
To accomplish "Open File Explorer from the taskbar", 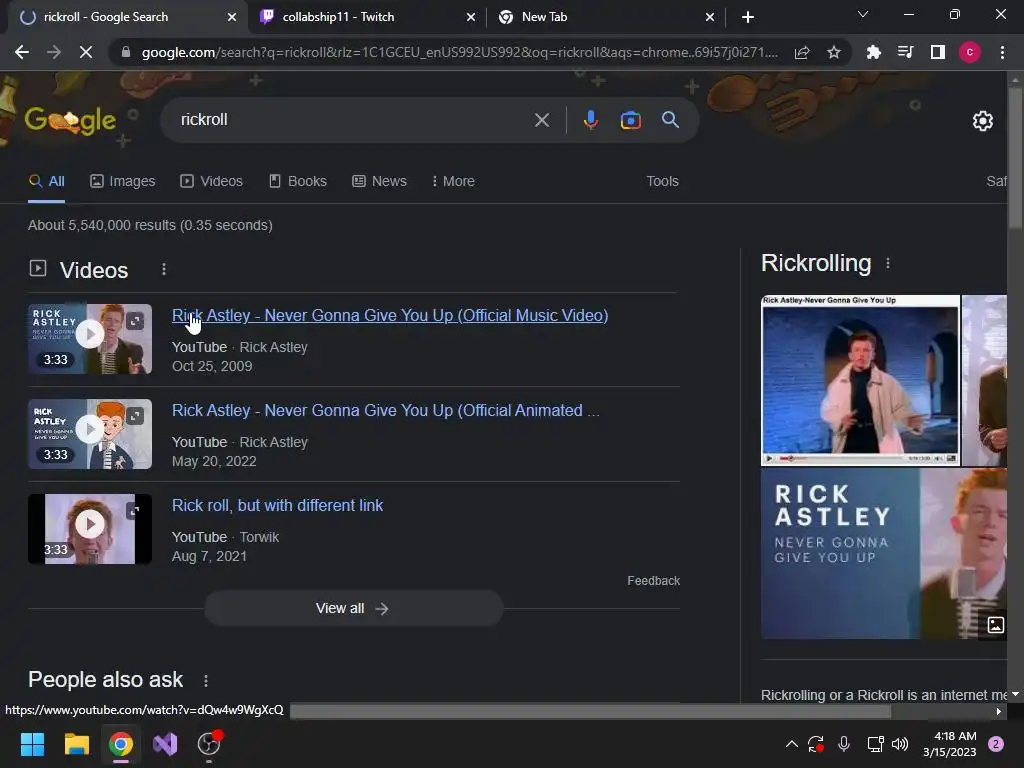I will (76, 744).
